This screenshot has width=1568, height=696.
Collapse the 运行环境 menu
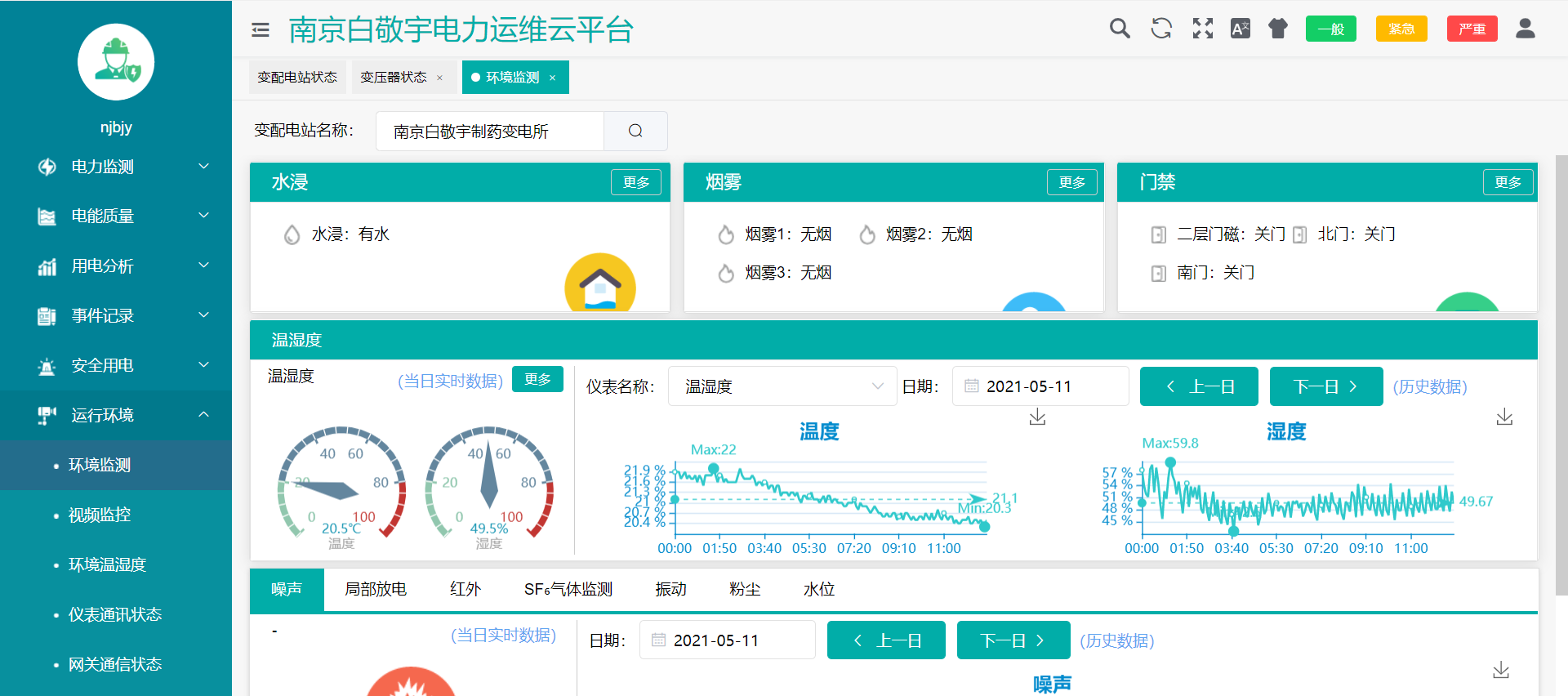tap(116, 416)
